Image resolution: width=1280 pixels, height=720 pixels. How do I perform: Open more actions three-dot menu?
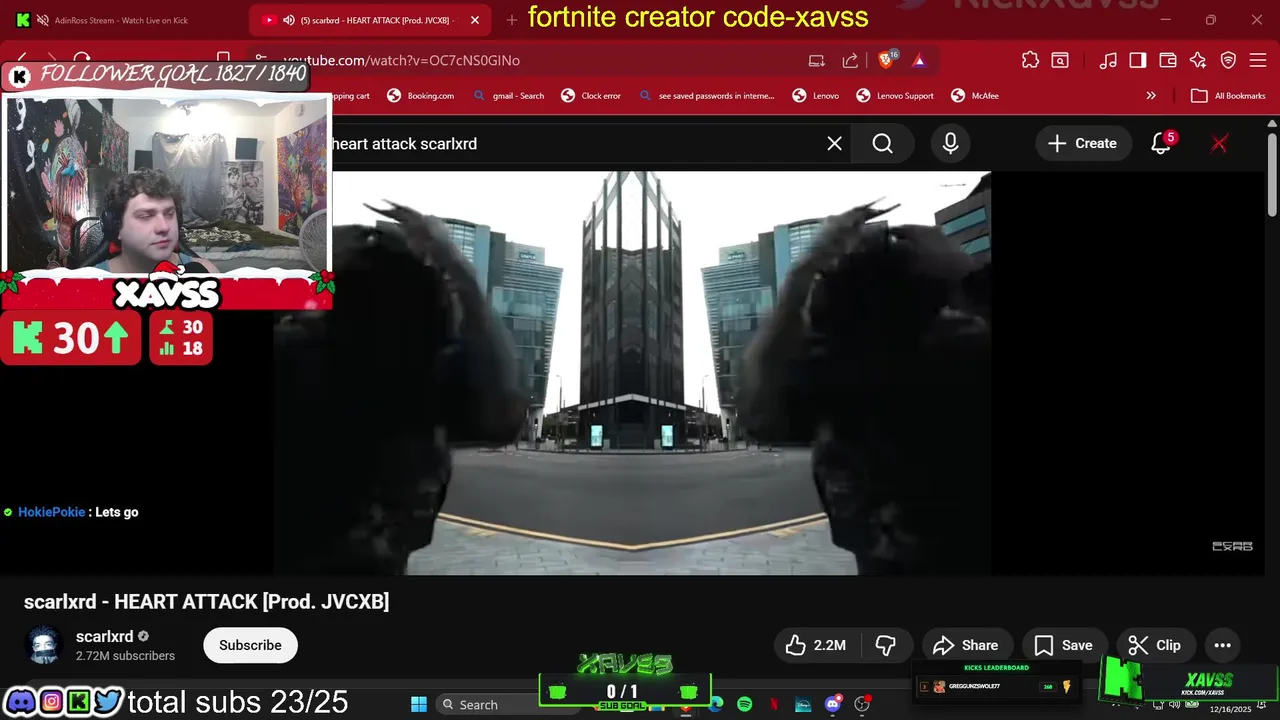point(1222,645)
